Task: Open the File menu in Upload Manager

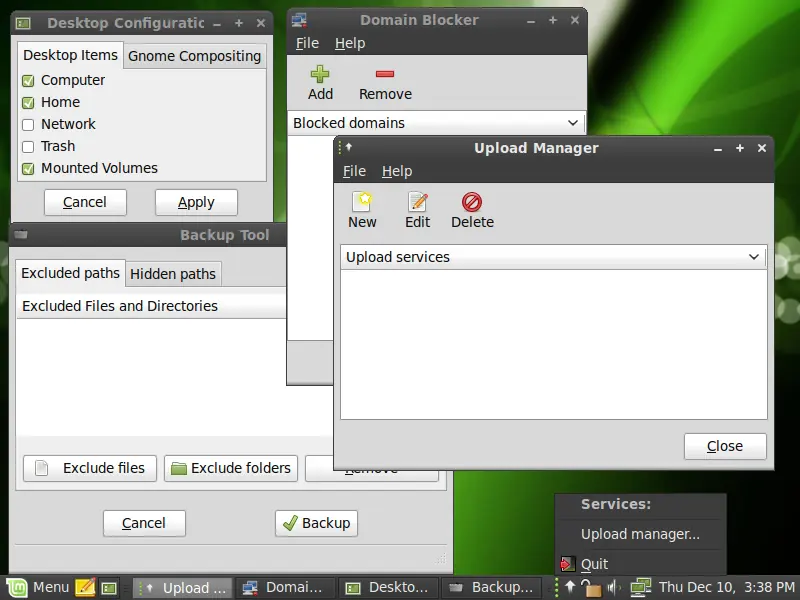Action: point(354,171)
